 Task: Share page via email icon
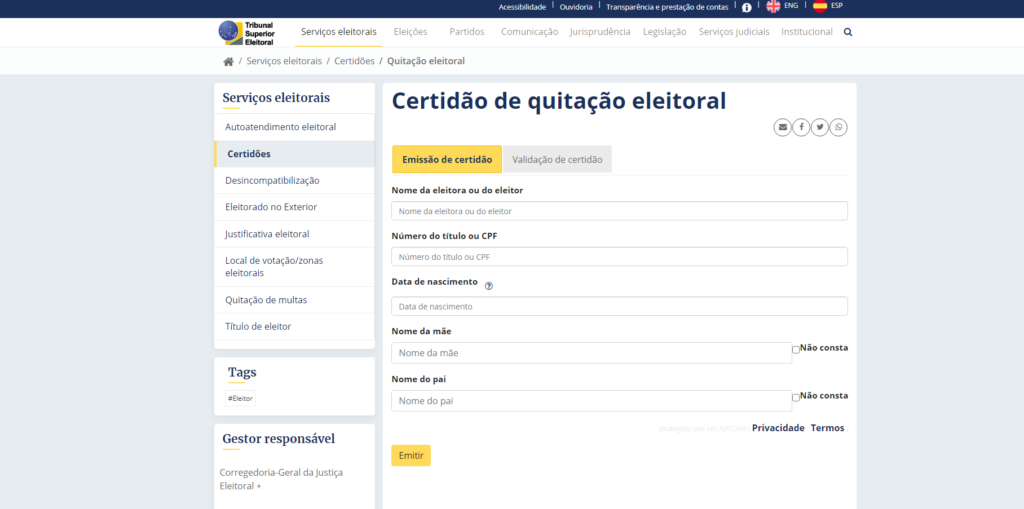[782, 127]
